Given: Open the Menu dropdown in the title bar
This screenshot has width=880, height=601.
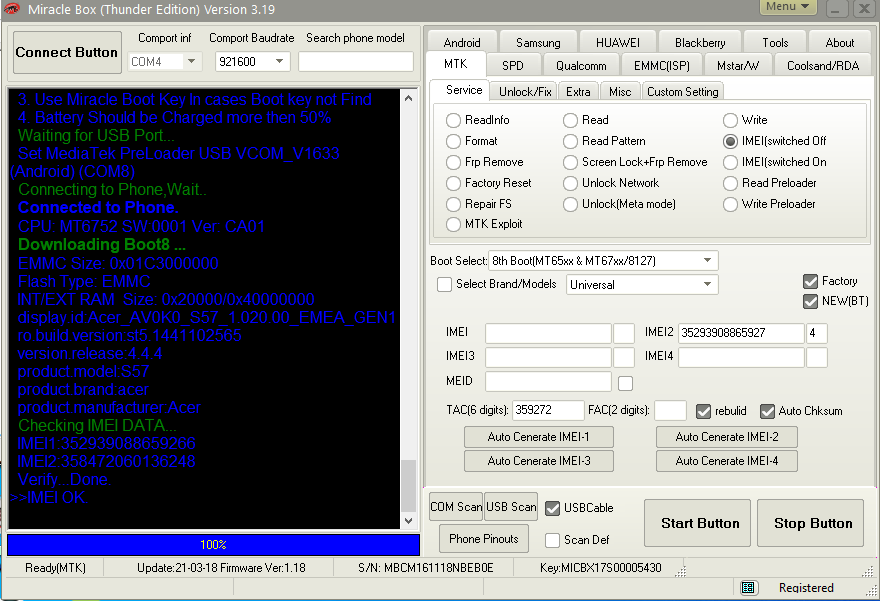Looking at the screenshot, I should point(788,7).
